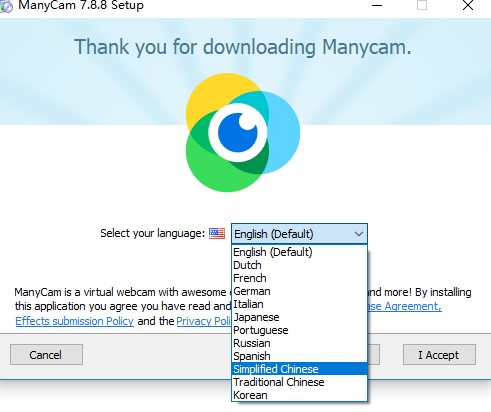
Task: Select Portuguese from the dropdown list
Action: coord(299,330)
